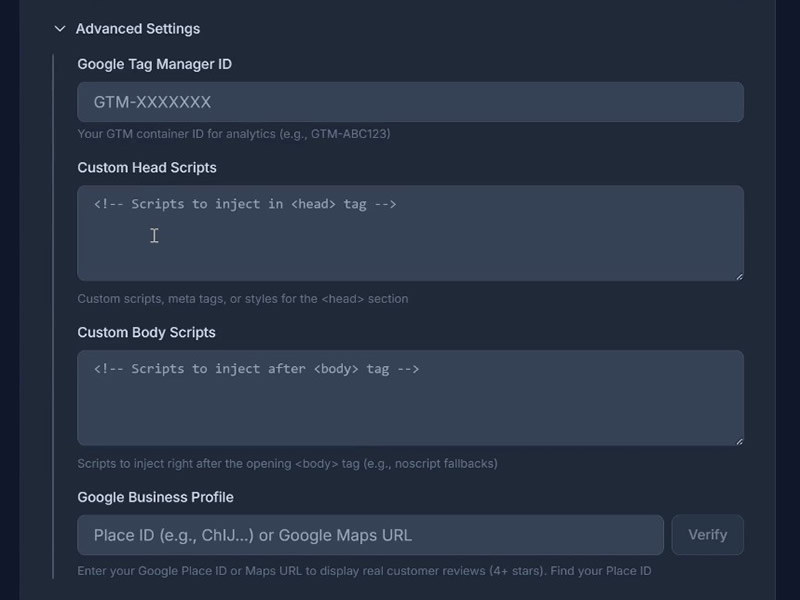Click the Google Tag Manager ID label
This screenshot has width=800, height=600.
pyautogui.click(x=154, y=64)
